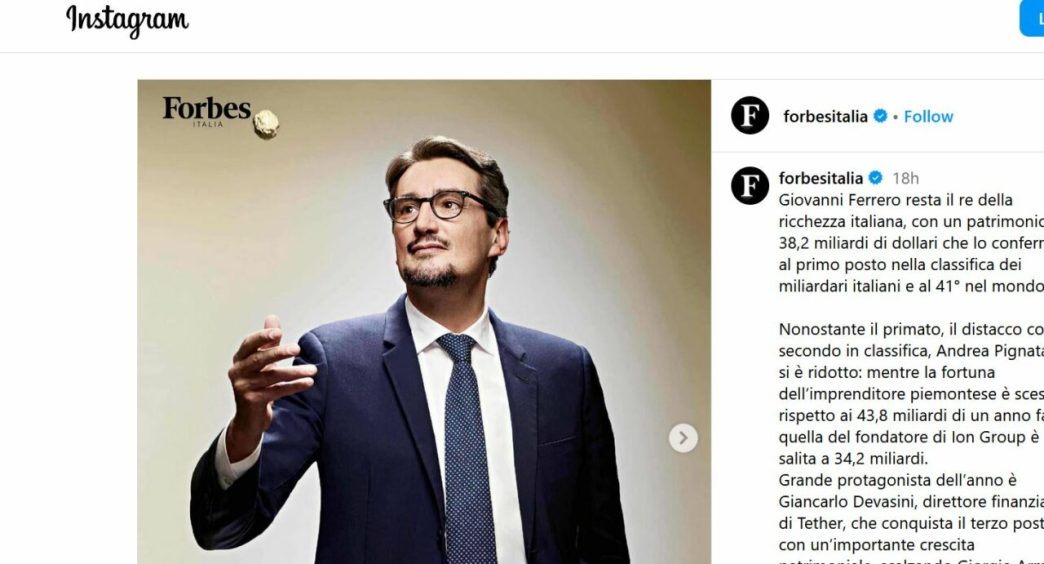Click the caption paragraph starting with Giovanni Ferrero
Image resolution: width=1044 pixels, height=564 pixels.
pyautogui.click(x=911, y=243)
